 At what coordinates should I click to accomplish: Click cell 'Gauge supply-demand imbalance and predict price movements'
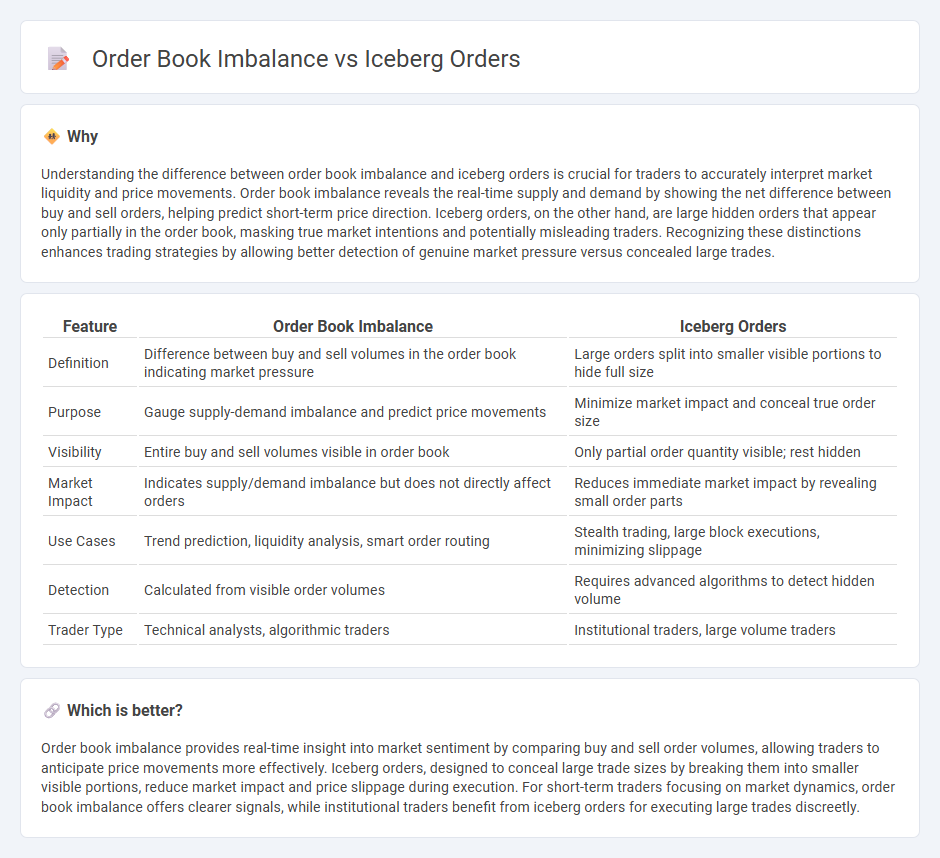click(352, 412)
